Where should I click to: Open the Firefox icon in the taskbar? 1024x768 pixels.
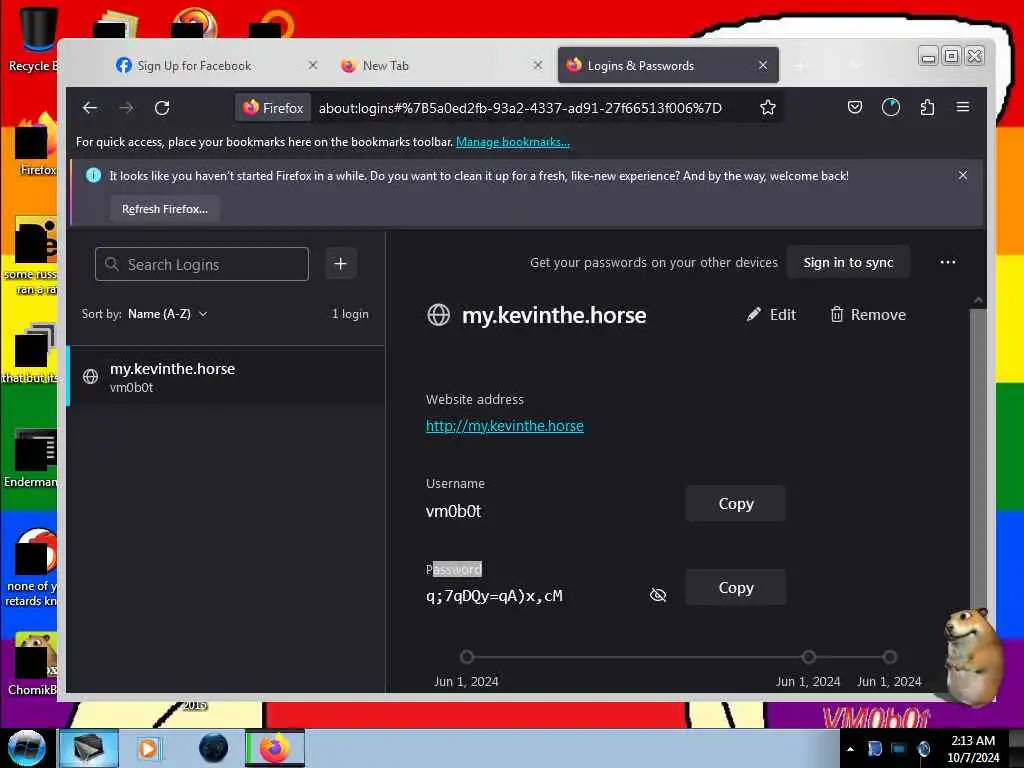tap(274, 748)
